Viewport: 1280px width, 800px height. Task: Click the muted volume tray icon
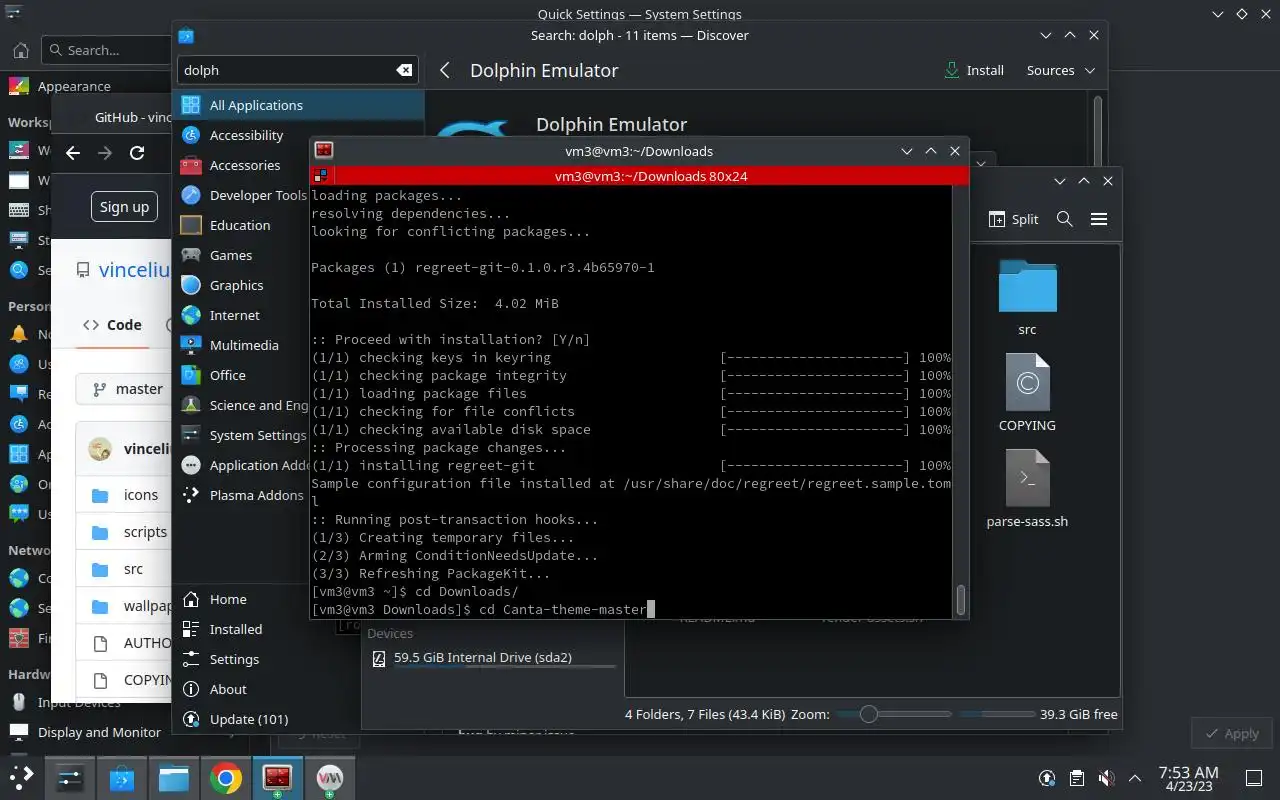point(1106,778)
